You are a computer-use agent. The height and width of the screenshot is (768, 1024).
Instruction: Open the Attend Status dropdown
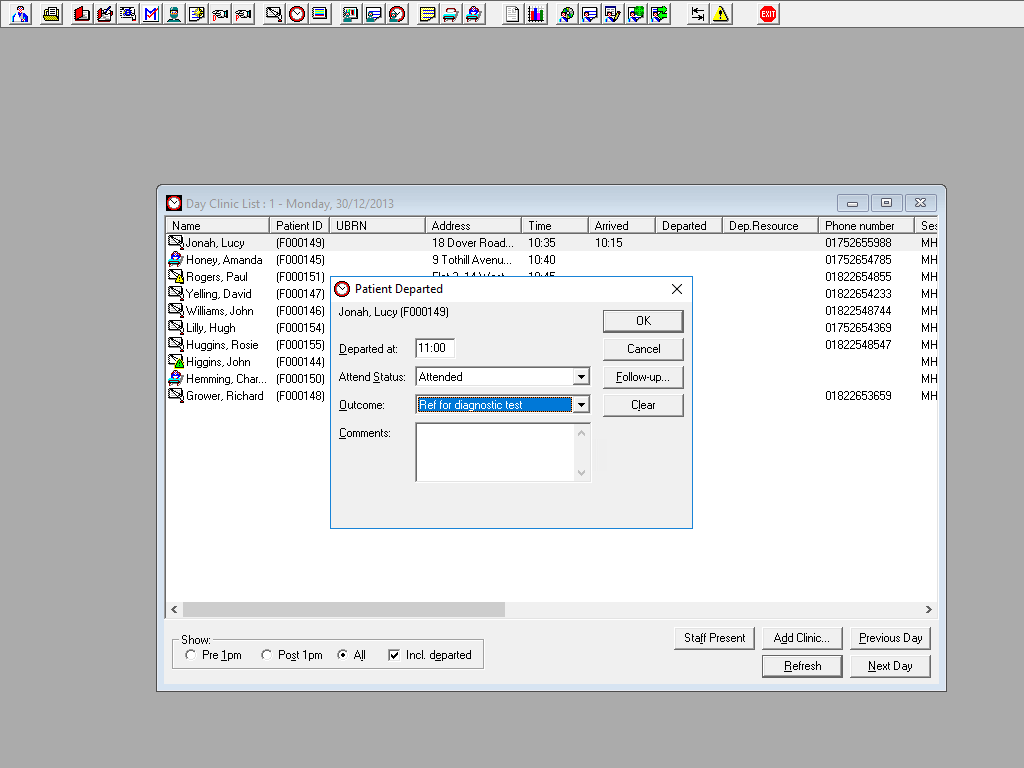[581, 377]
